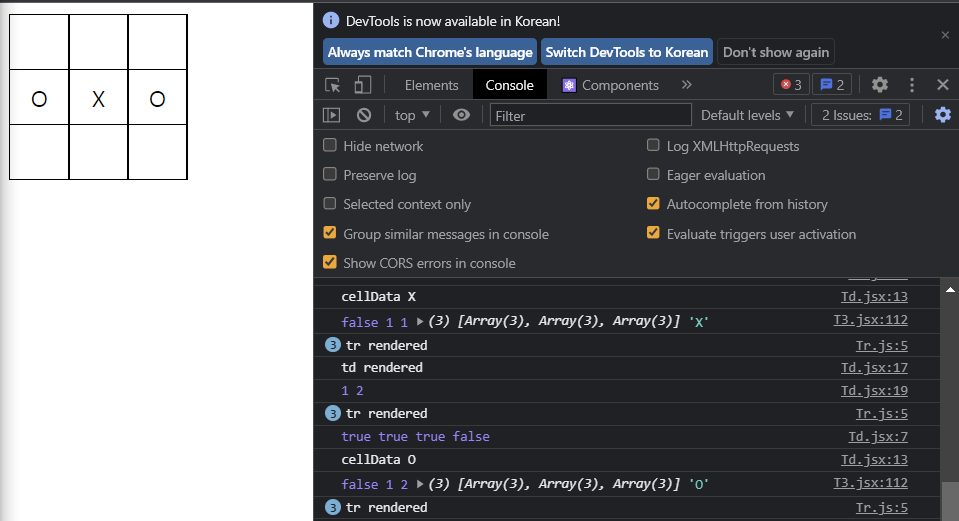959x521 pixels.
Task: Click the info icon in the language banner
Action: coord(331,20)
